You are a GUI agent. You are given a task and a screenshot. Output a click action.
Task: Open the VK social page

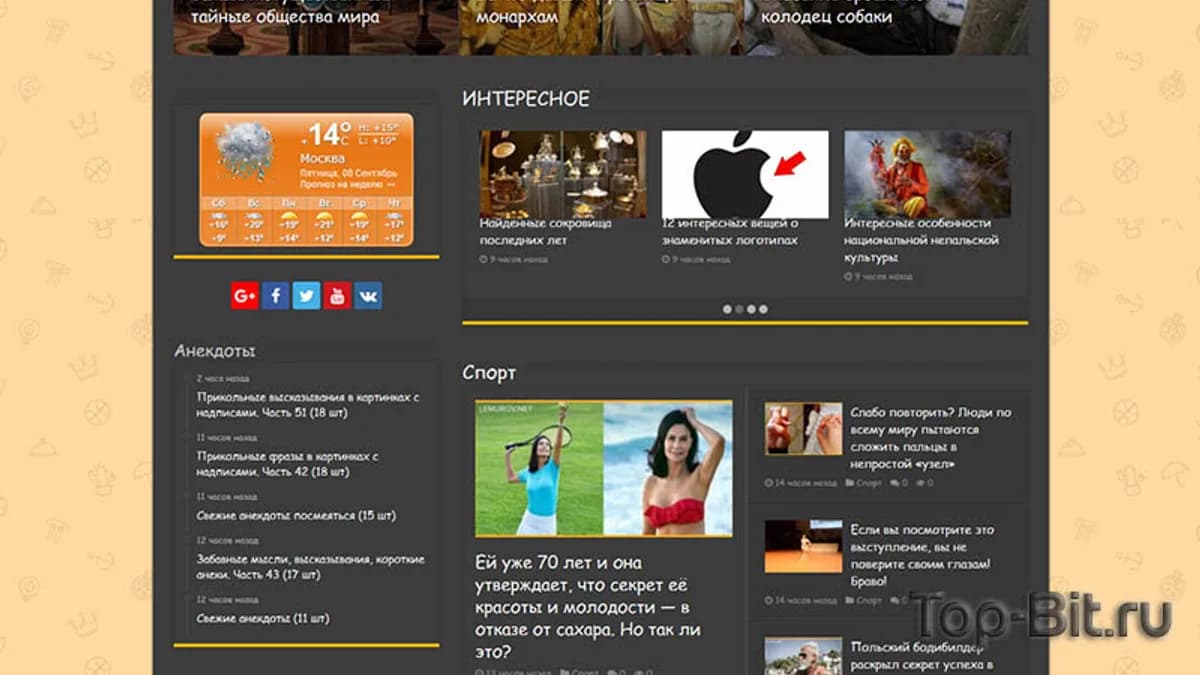[368, 296]
